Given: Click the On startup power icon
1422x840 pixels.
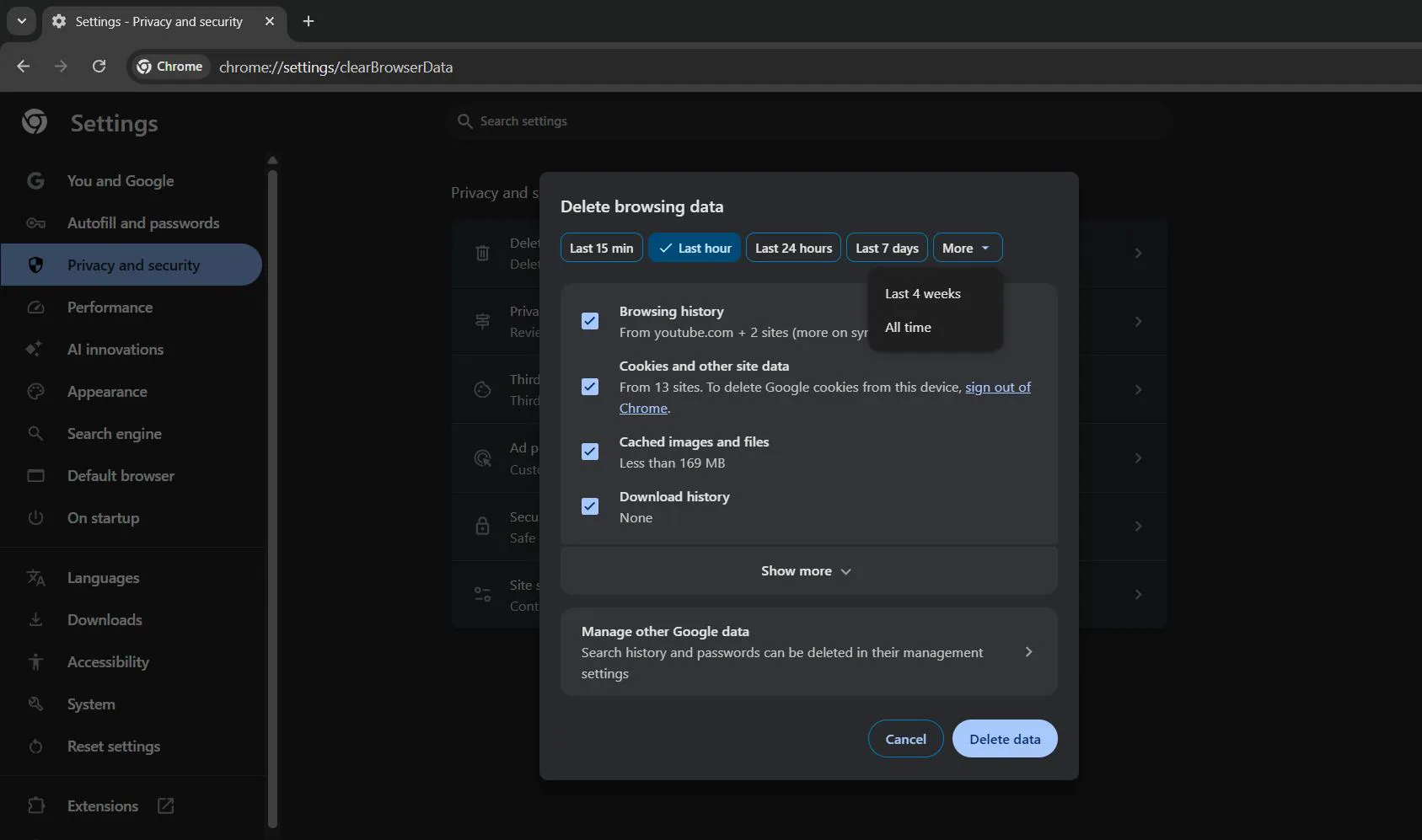Looking at the screenshot, I should (35, 517).
